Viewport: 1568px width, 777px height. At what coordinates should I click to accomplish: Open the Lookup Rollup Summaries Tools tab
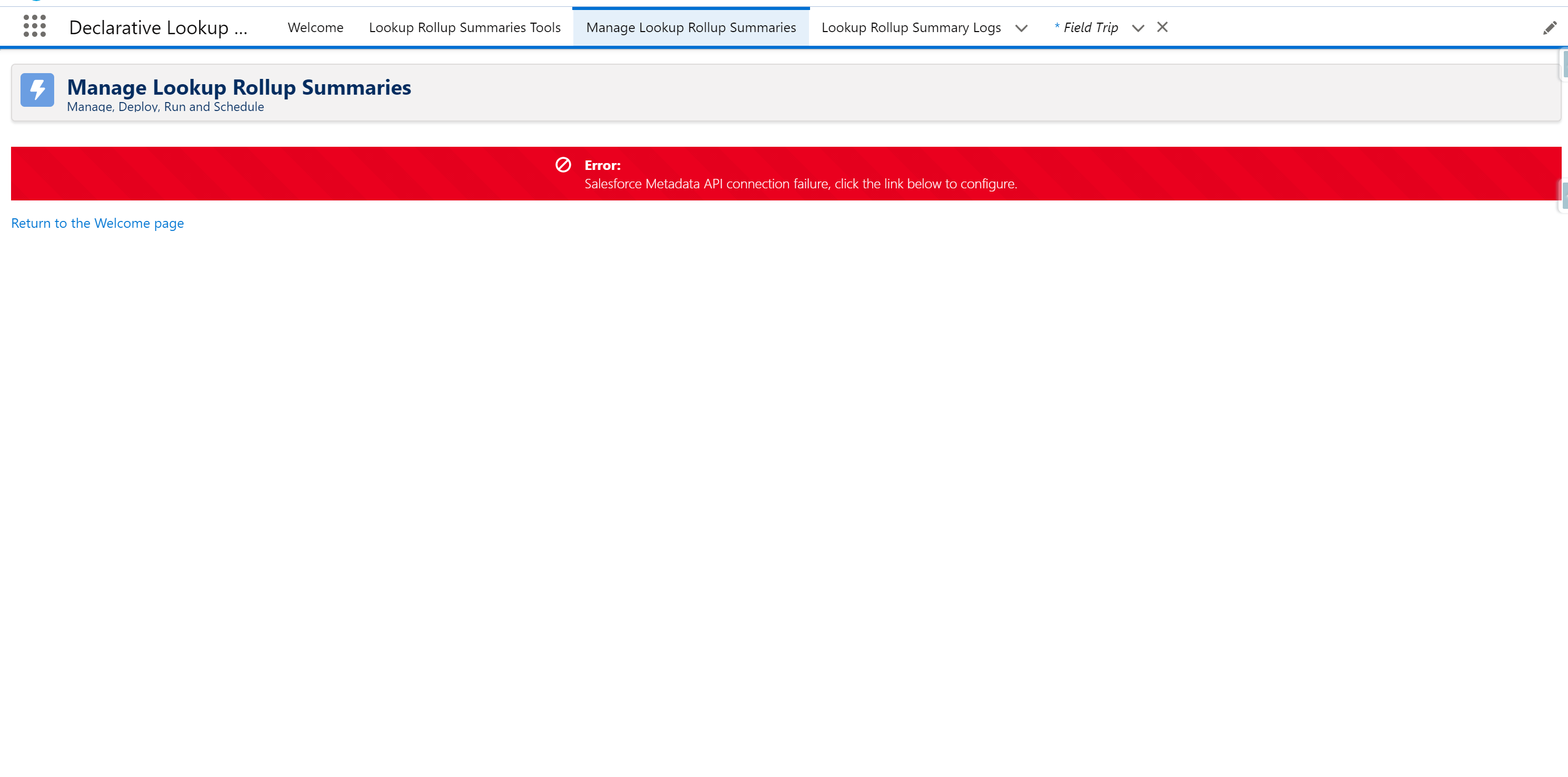pos(464,27)
